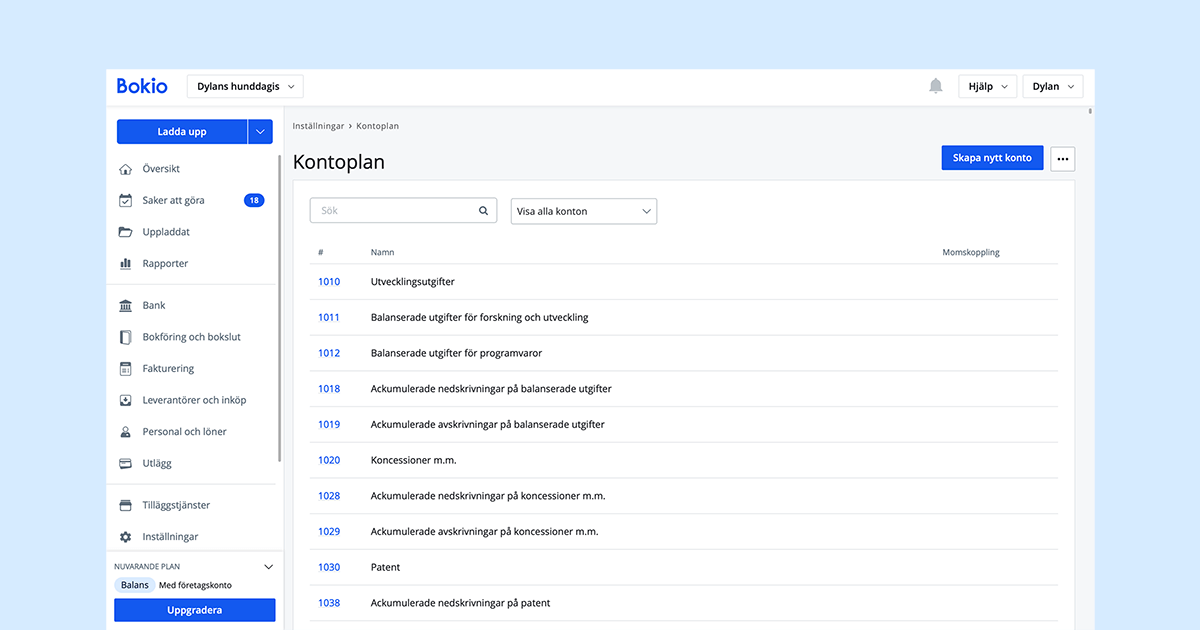Click the Inställningar gear icon
Image resolution: width=1200 pixels, height=630 pixels.
click(x=125, y=537)
